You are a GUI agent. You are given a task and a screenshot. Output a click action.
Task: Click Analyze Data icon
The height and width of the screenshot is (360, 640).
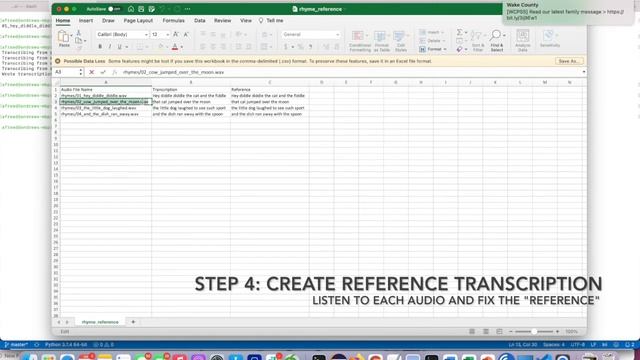click(x=523, y=41)
